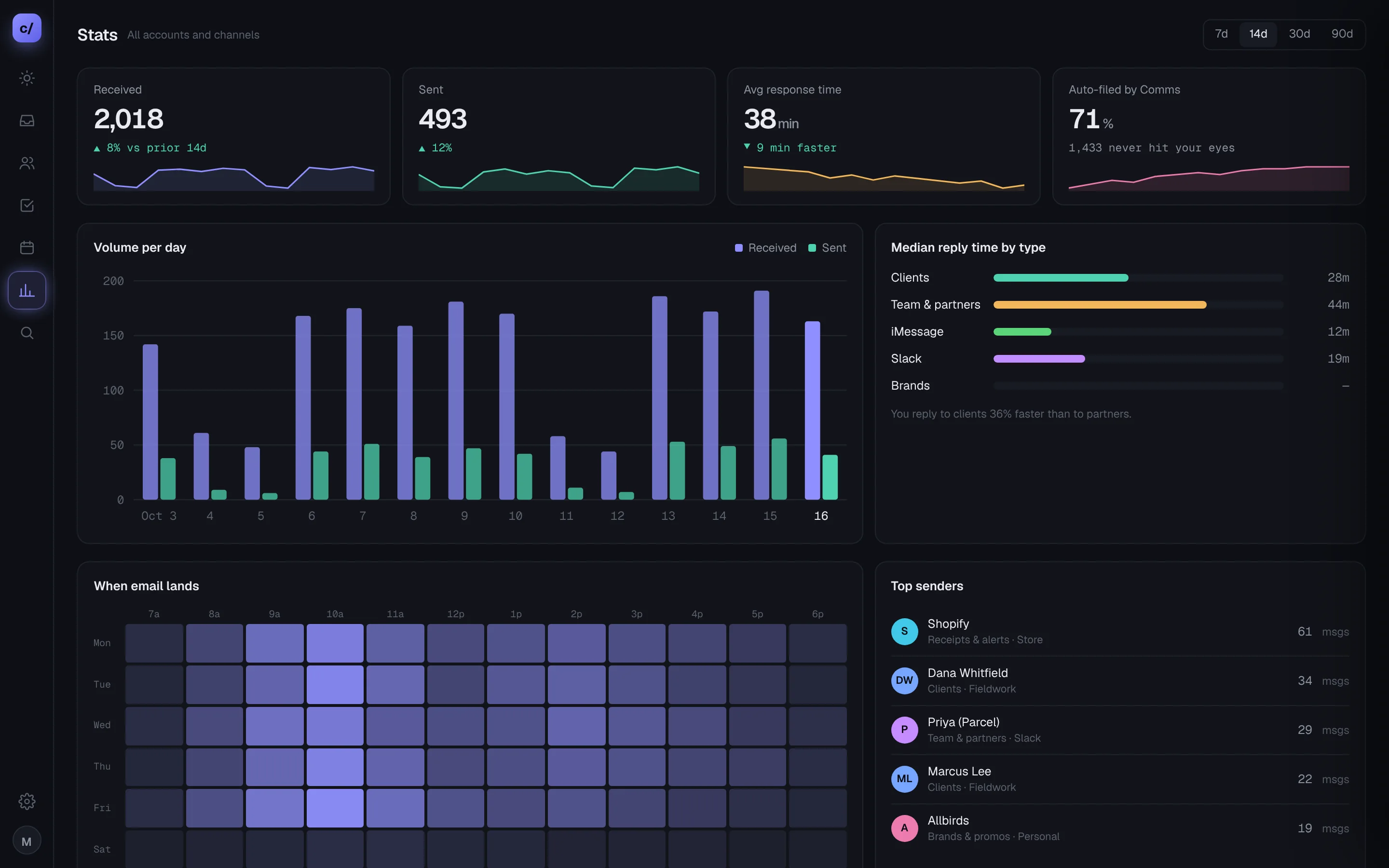1389x868 pixels.
Task: Click the M user avatar
Action: pyautogui.click(x=27, y=841)
